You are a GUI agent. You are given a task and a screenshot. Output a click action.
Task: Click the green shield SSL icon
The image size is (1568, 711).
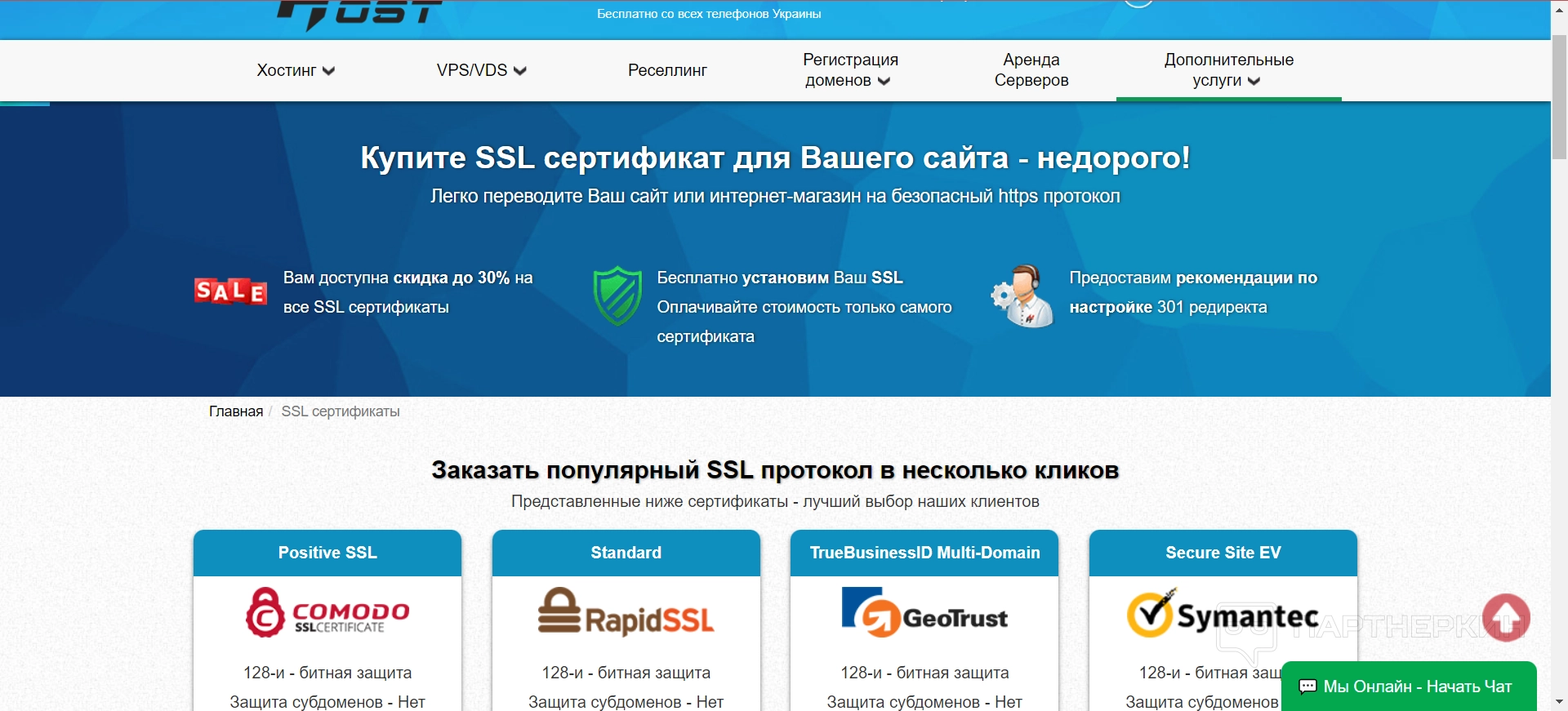point(617,295)
